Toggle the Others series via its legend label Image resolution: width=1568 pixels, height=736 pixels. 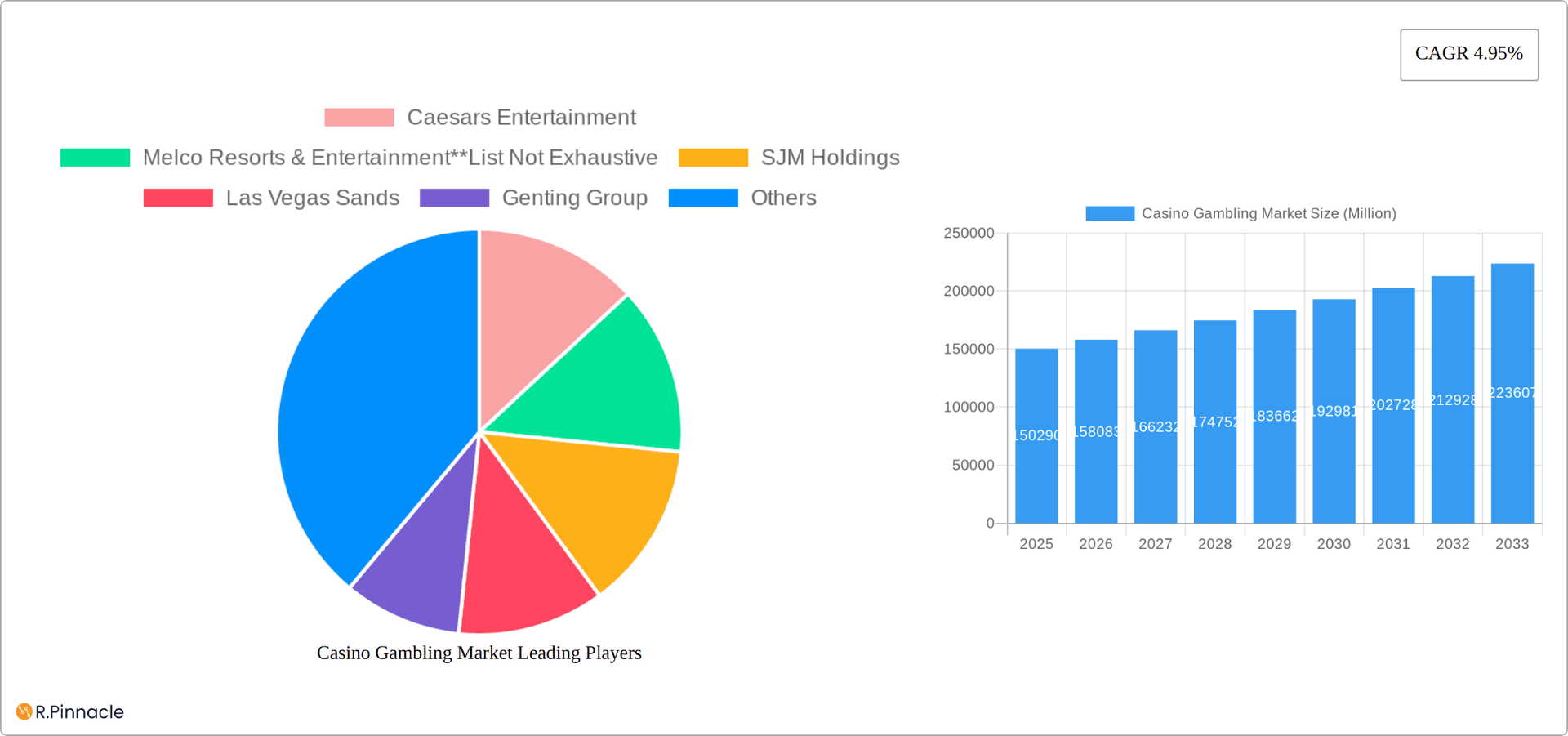click(782, 198)
